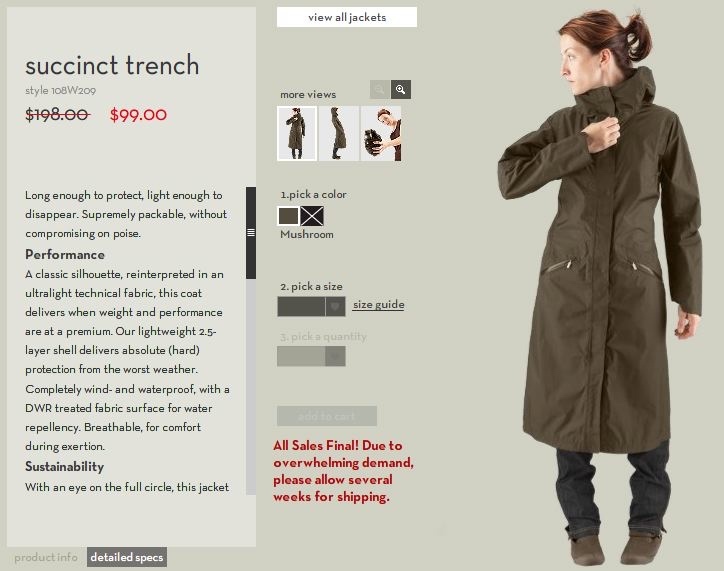
Task: Click the description scrollbar track below thumb
Action: click(x=251, y=387)
